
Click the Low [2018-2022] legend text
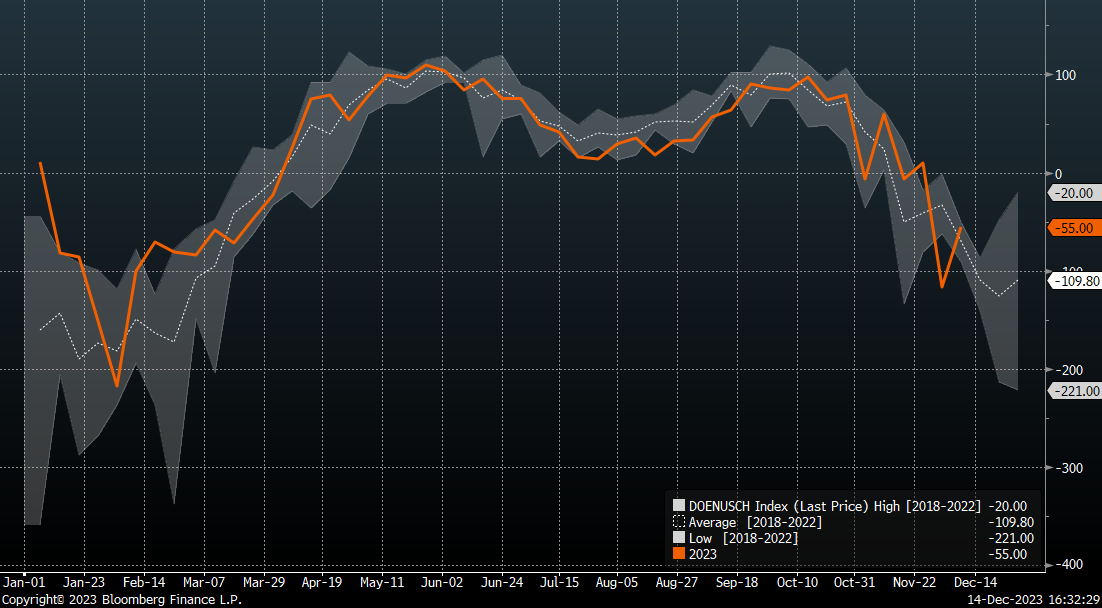click(743, 538)
